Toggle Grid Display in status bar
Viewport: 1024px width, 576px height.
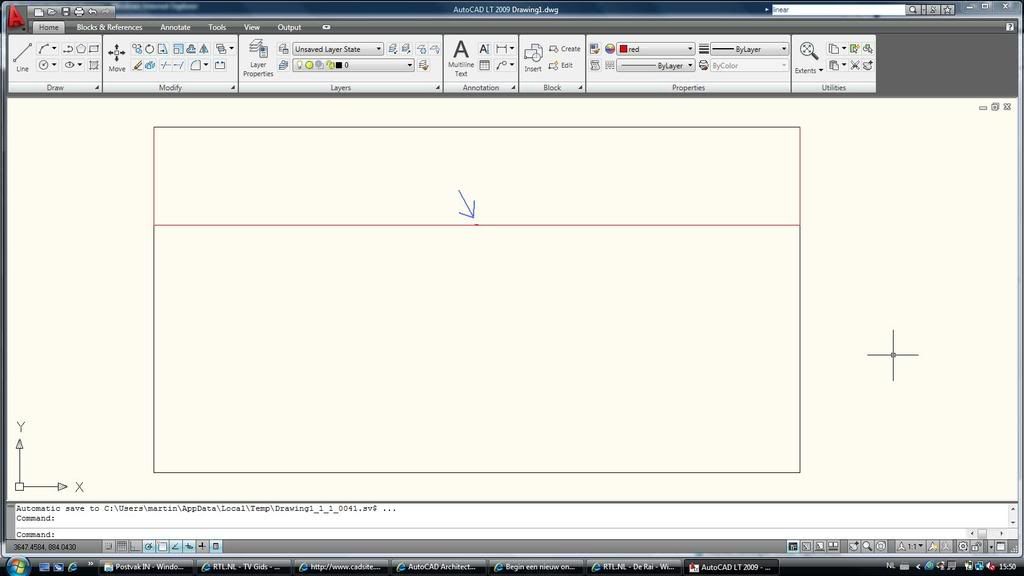click(x=122, y=547)
